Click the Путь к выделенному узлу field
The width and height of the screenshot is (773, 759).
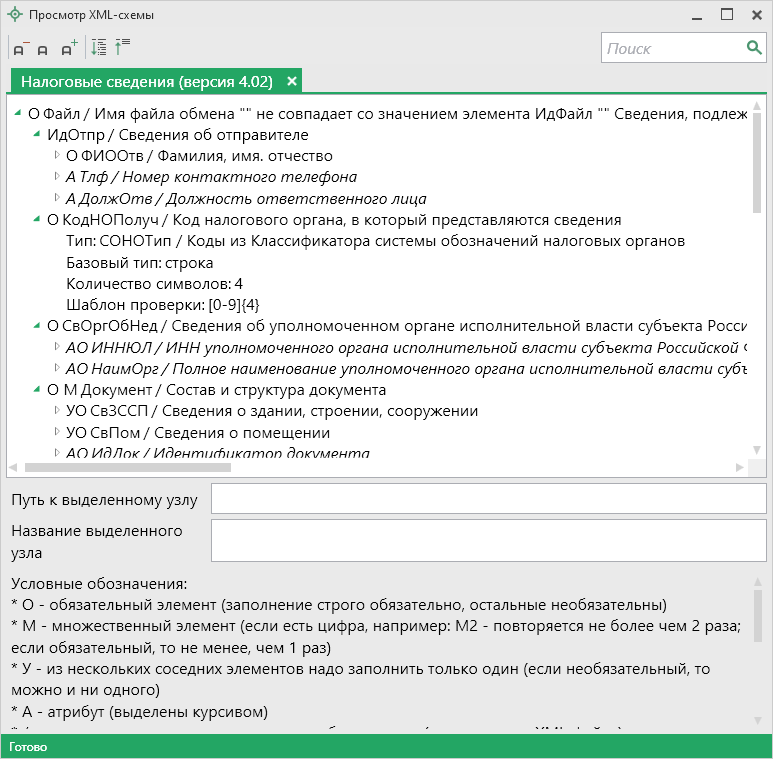[x=487, y=501]
